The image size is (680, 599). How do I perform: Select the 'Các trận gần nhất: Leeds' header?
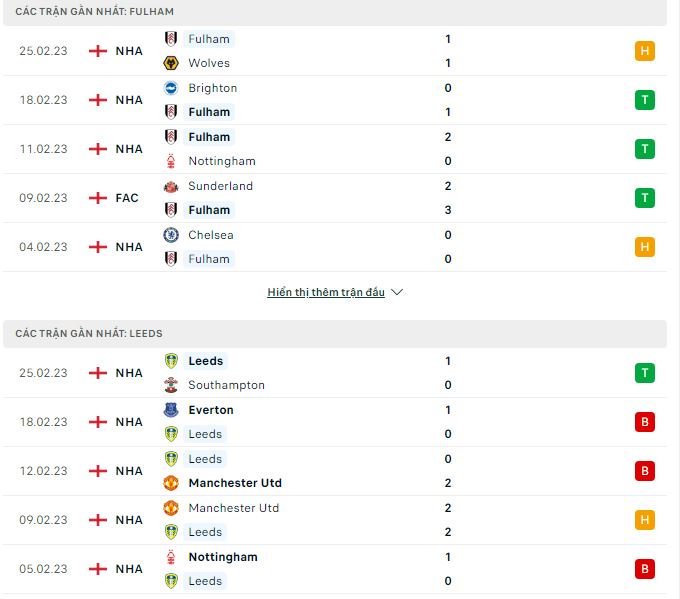[335, 334]
